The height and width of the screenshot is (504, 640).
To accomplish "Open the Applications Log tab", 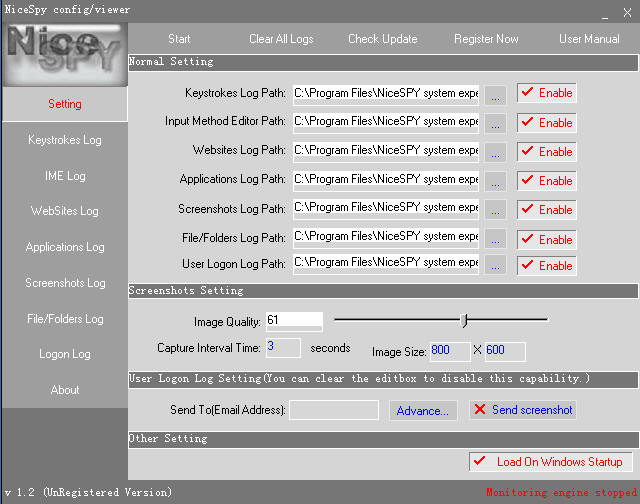I will (65, 247).
